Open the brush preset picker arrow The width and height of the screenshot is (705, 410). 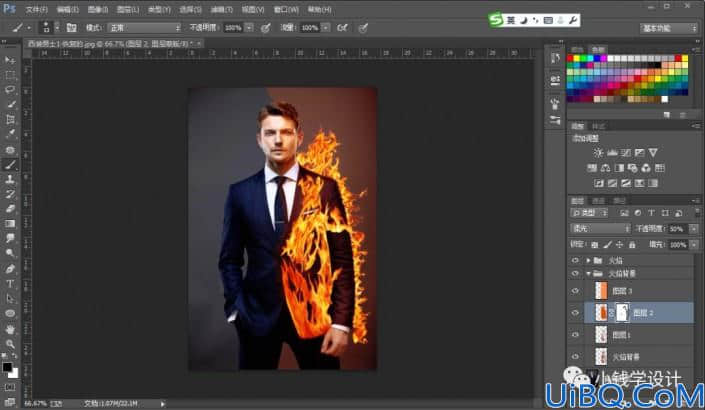click(x=57, y=28)
